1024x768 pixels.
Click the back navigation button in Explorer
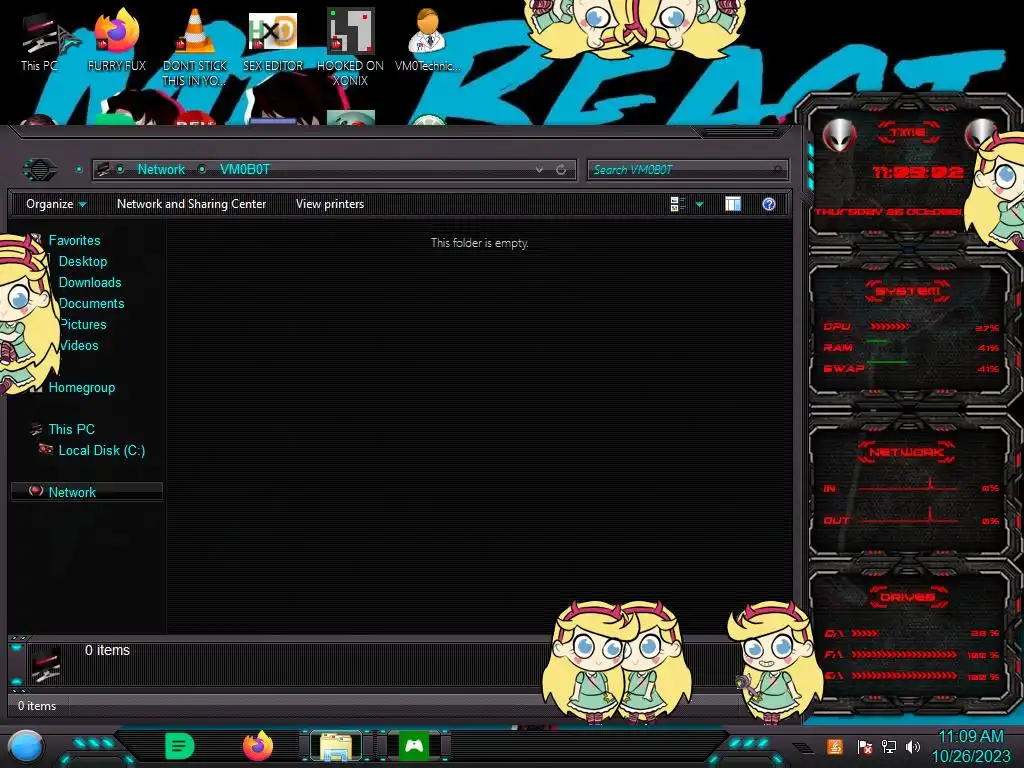pos(40,170)
